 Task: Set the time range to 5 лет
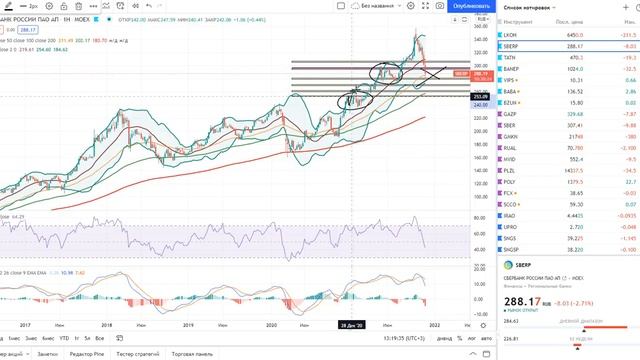[x=87, y=338]
